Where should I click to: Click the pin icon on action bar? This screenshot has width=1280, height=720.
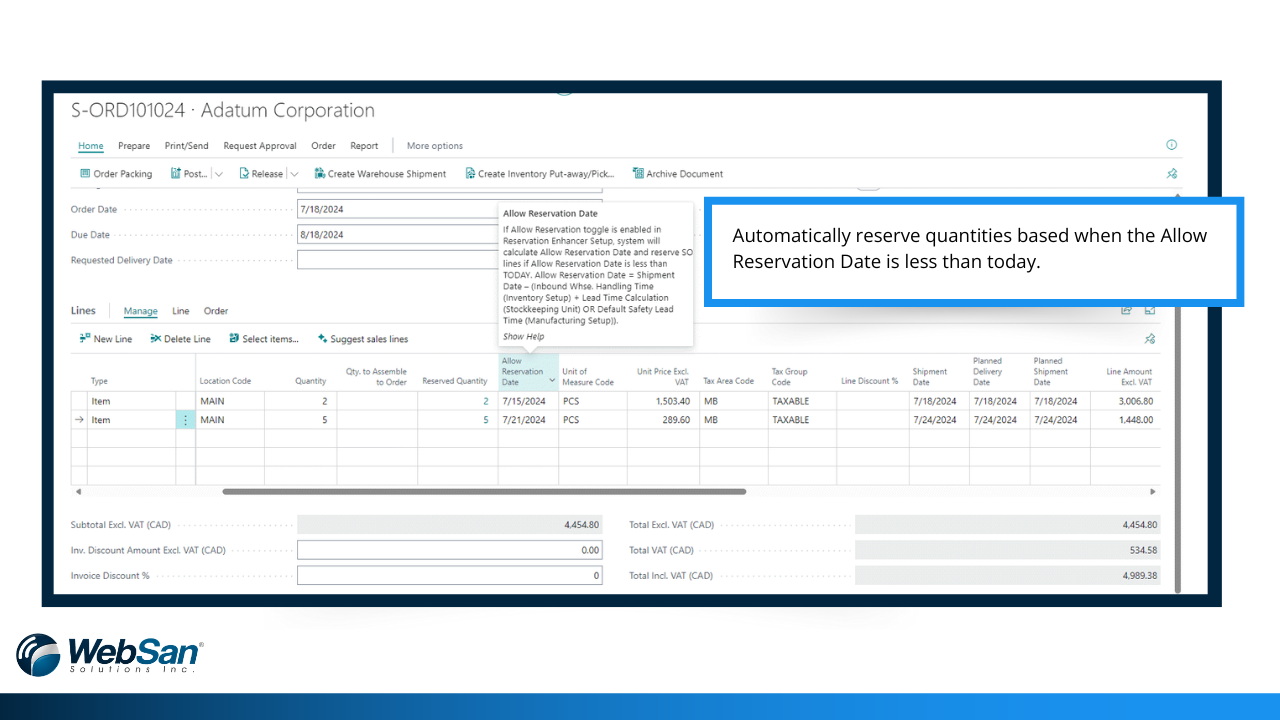click(1172, 174)
